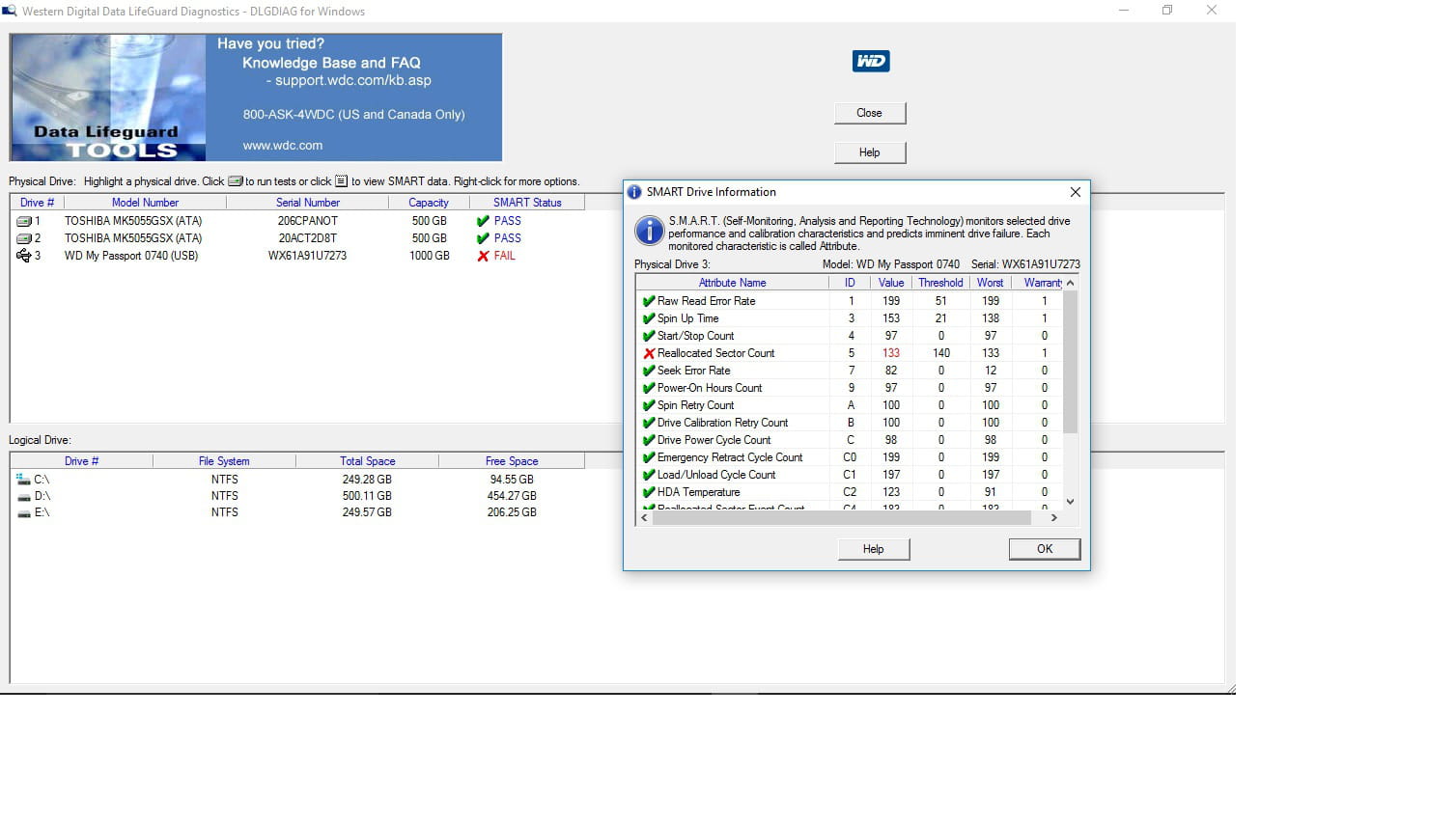This screenshot has width=1456, height=826.
Task: Select the Drive Calibration Retry Count row
Action: (x=850, y=423)
